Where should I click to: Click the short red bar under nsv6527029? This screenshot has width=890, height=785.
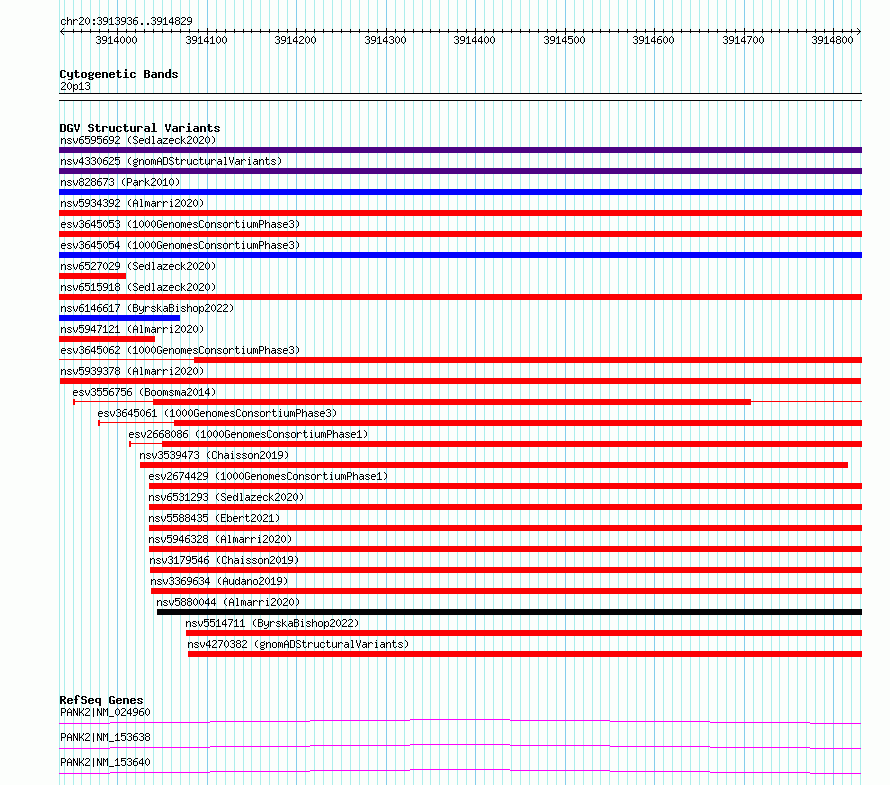(93, 276)
